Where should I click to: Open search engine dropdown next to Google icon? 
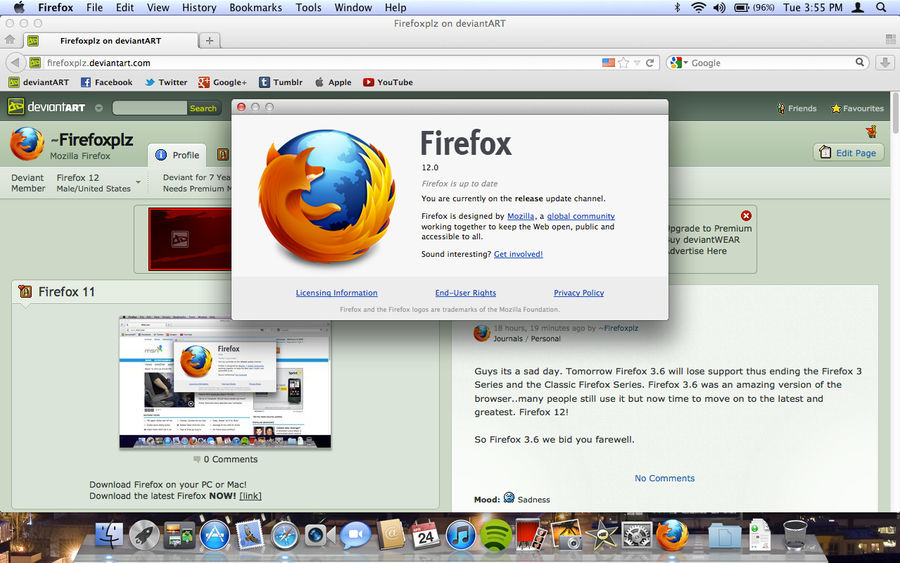click(685, 63)
